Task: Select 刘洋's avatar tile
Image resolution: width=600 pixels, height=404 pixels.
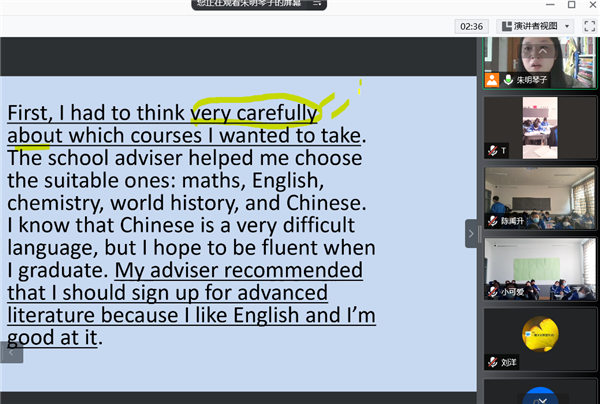Action: pyautogui.click(x=540, y=340)
